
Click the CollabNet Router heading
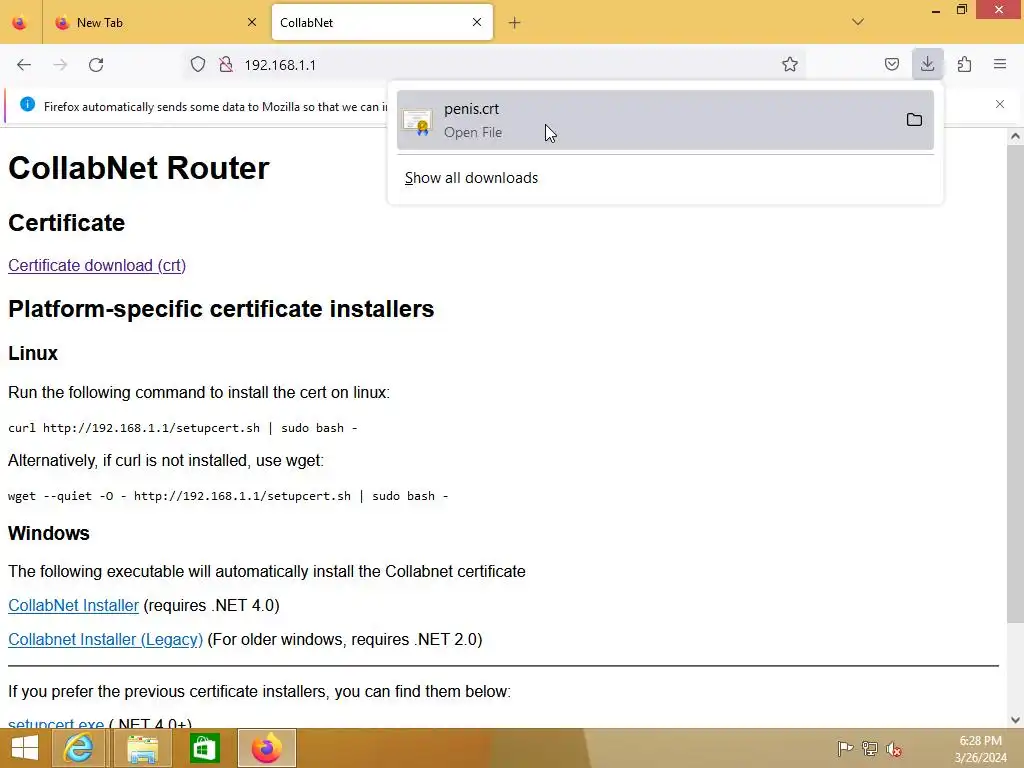click(x=138, y=168)
